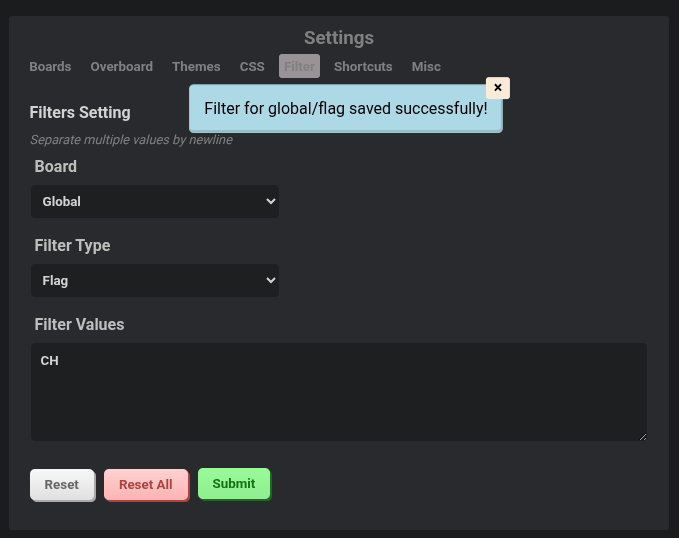Click the red Reset All button
The image size is (679, 538).
[146, 484]
